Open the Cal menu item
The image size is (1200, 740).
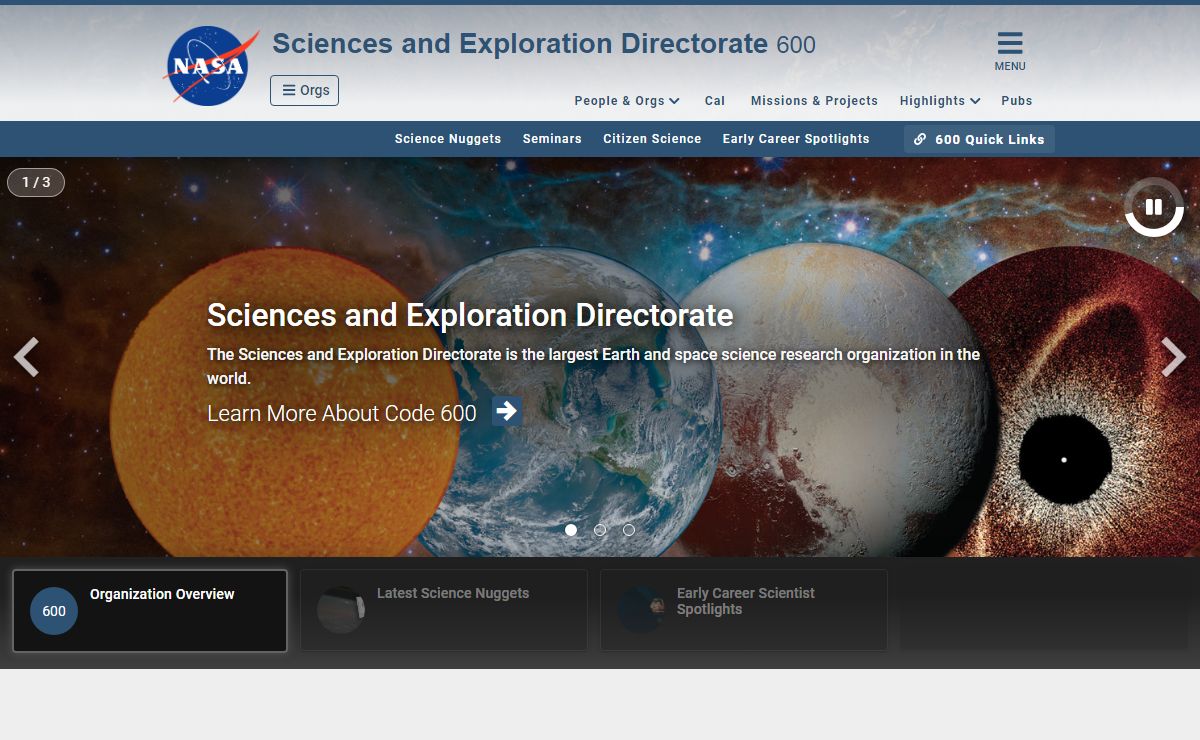[x=715, y=101]
